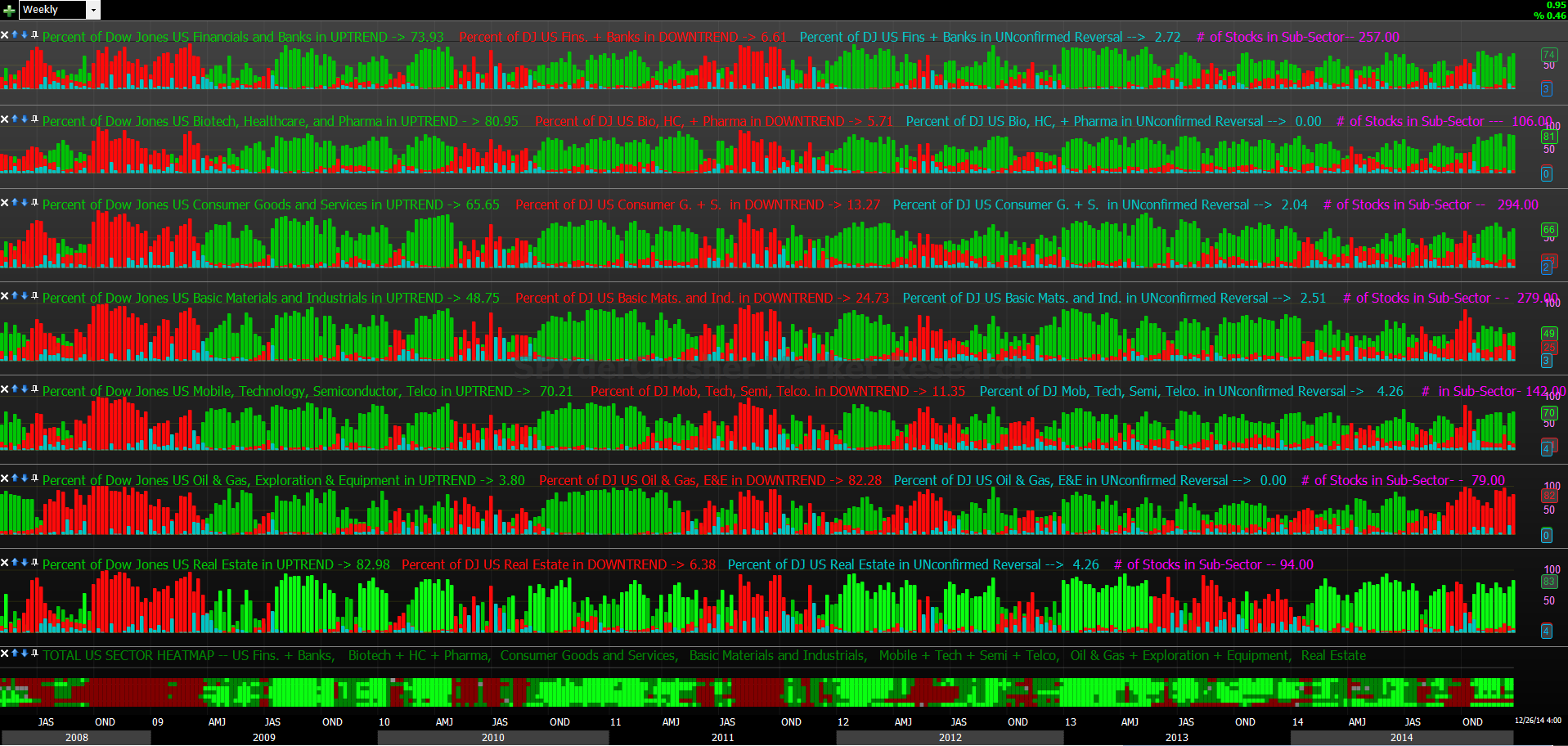Select the 2010 year on time axis
The height and width of the screenshot is (746, 1568).
click(493, 738)
